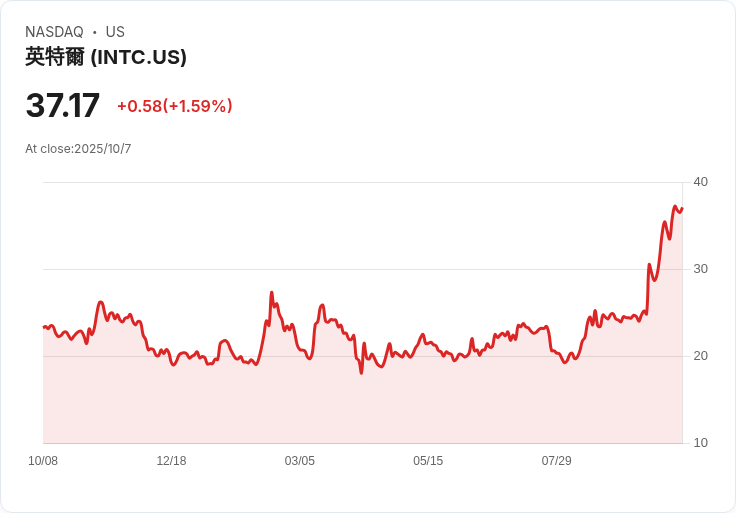Image resolution: width=736 pixels, height=513 pixels.
Task: Click the 37.17 closing price
Action: coord(63,106)
